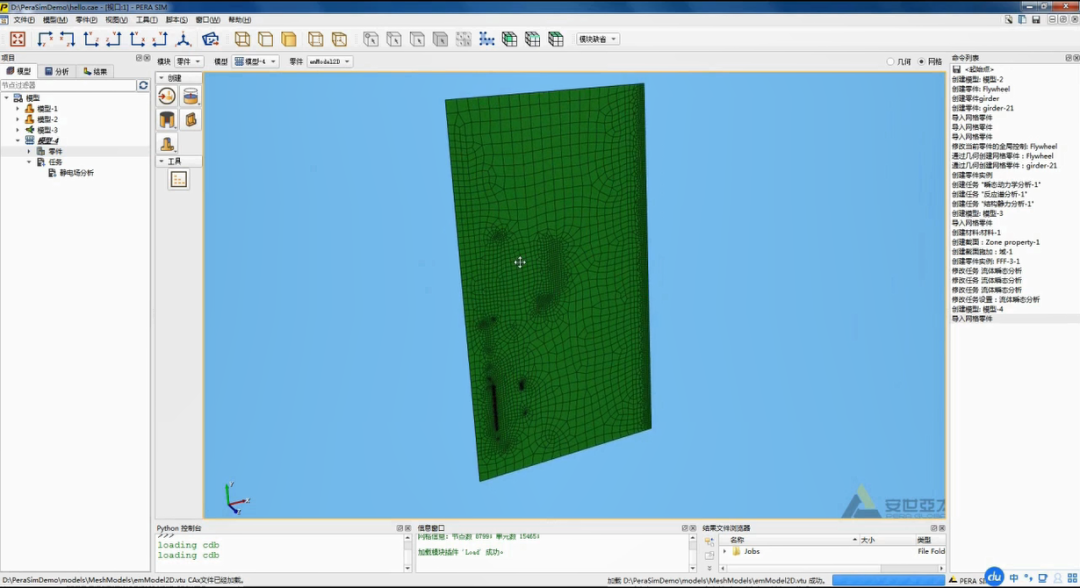Collapse the Create (创建) panel section

162,78
